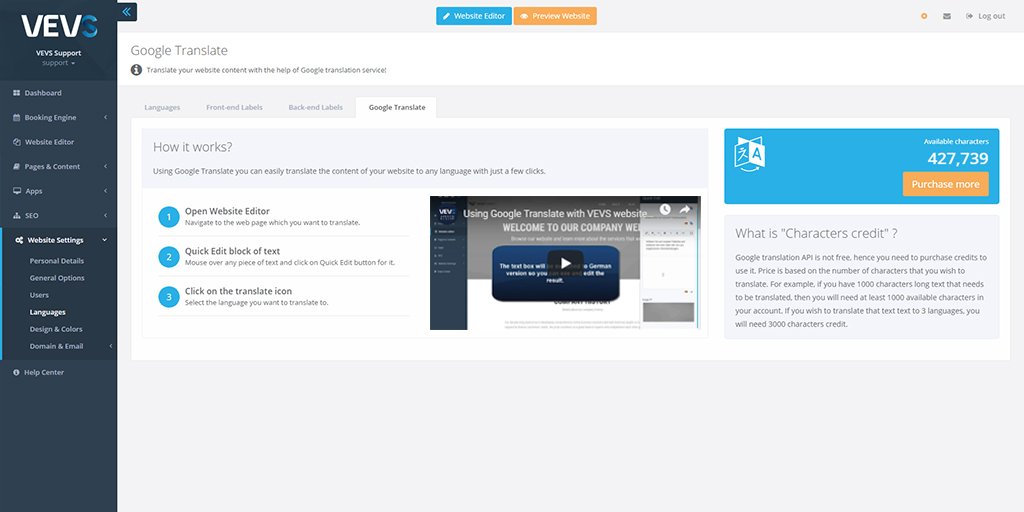The width and height of the screenshot is (1024, 512).
Task: Open the messages envelope icon
Action: [x=947, y=16]
